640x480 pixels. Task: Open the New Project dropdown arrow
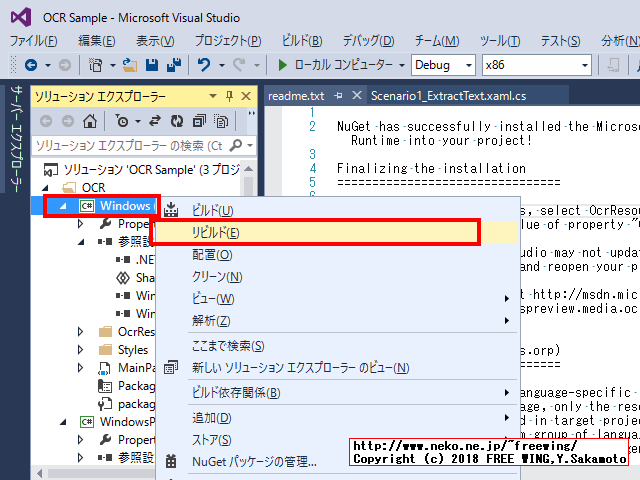click(x=113, y=65)
